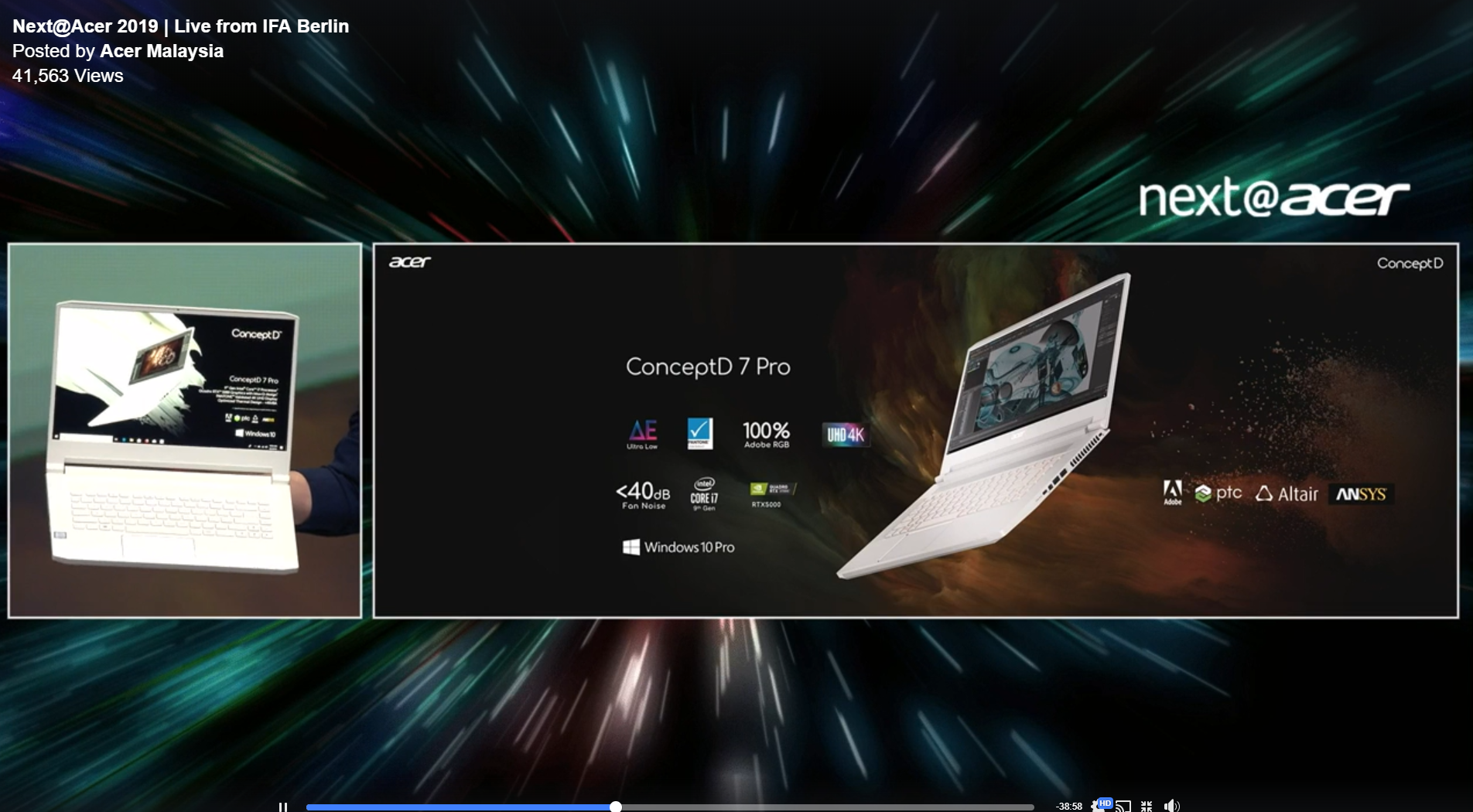Click the 100% Adobe RGB badge
The width and height of the screenshot is (1473, 812).
point(766,435)
